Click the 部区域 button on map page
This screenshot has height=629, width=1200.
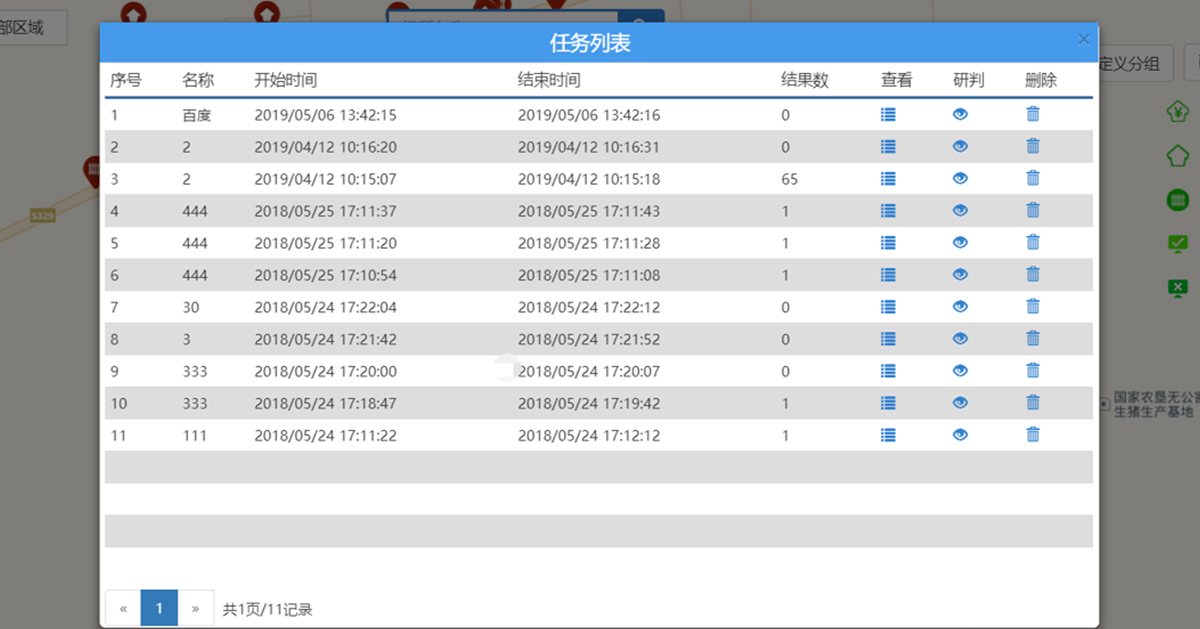click(27, 28)
